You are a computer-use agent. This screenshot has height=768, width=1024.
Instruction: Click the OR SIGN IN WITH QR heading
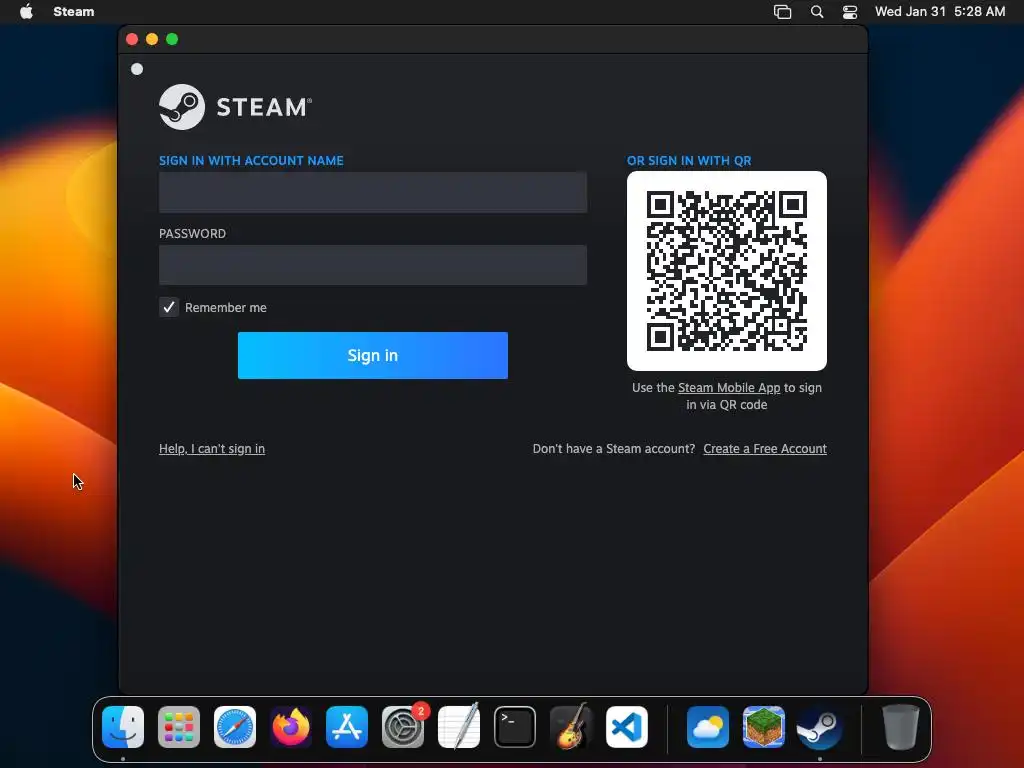tap(689, 161)
